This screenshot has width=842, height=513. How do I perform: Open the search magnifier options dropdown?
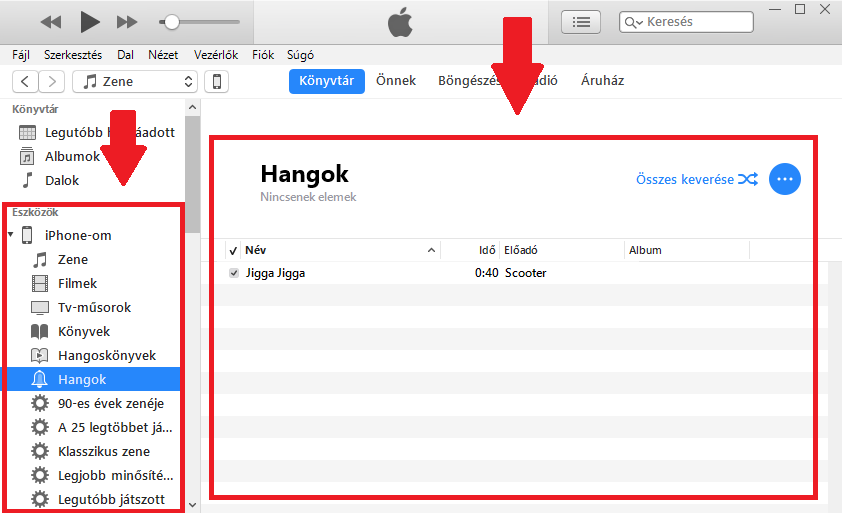tap(634, 23)
